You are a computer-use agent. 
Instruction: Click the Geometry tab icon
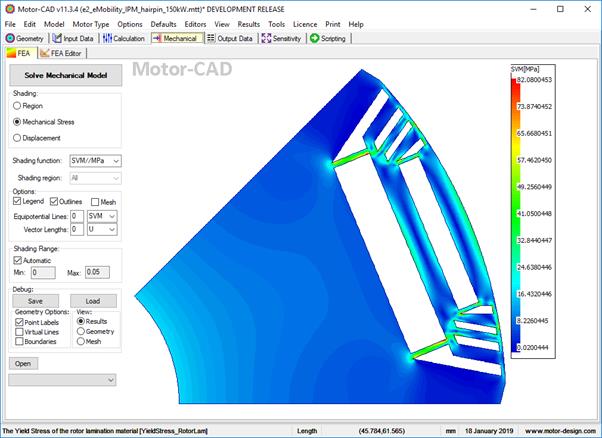10,38
